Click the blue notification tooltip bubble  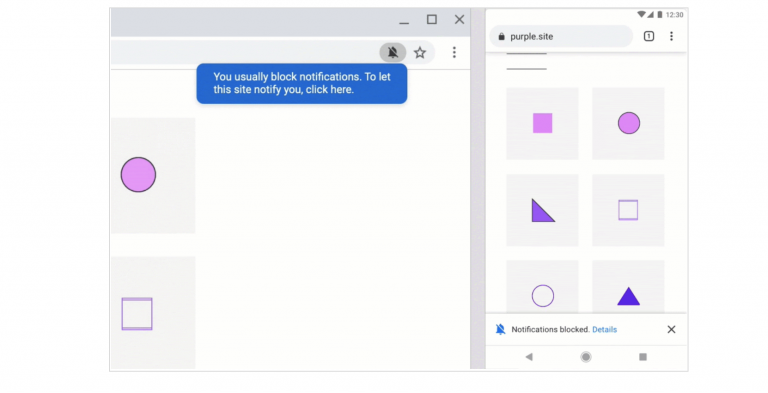(x=302, y=83)
